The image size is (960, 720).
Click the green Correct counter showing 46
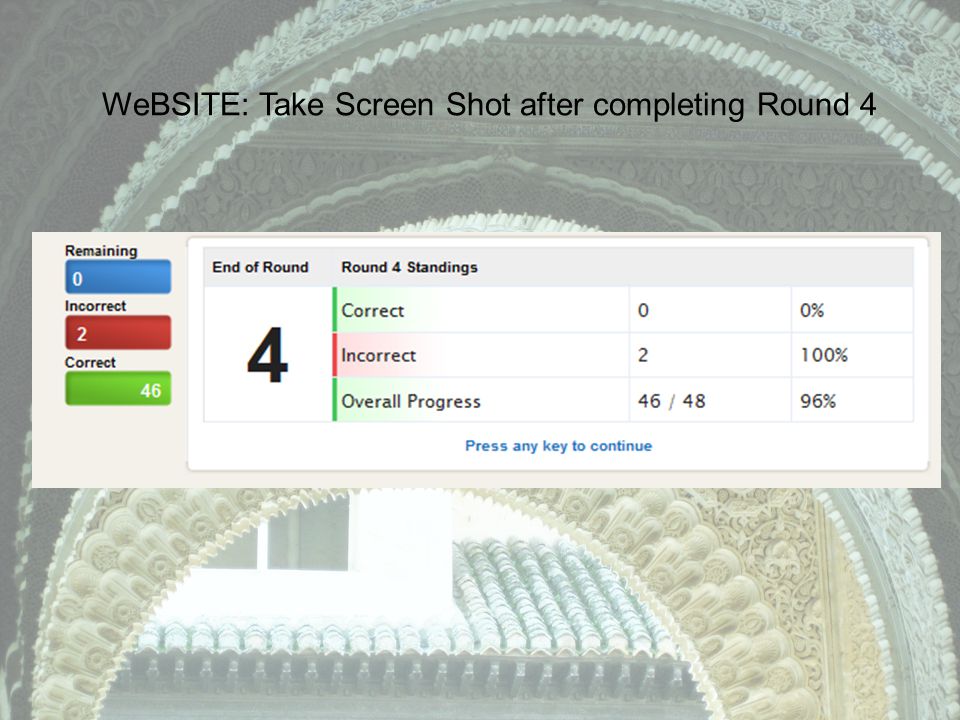pos(118,388)
